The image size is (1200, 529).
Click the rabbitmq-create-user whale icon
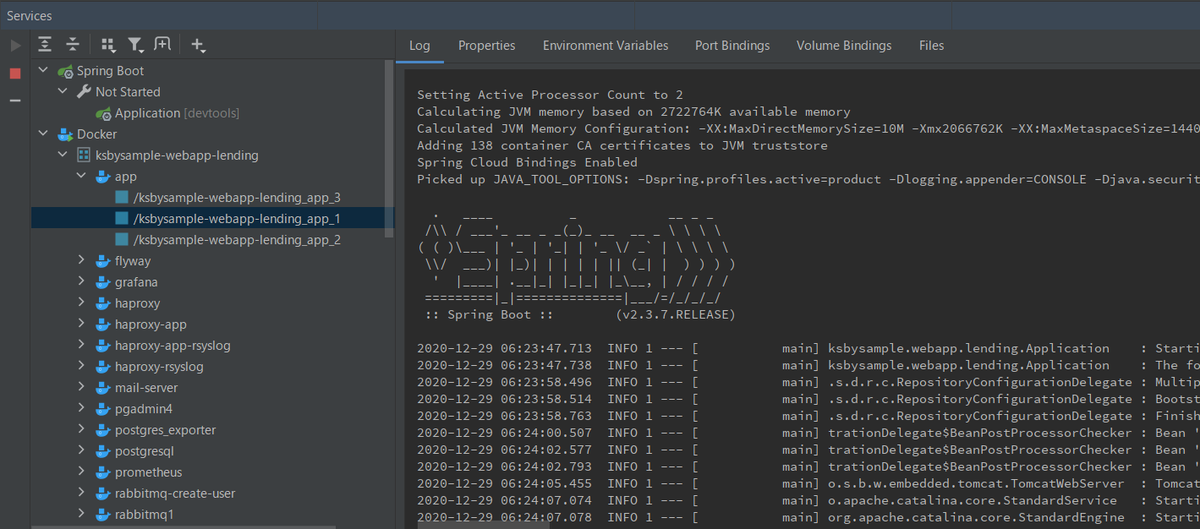click(103, 493)
